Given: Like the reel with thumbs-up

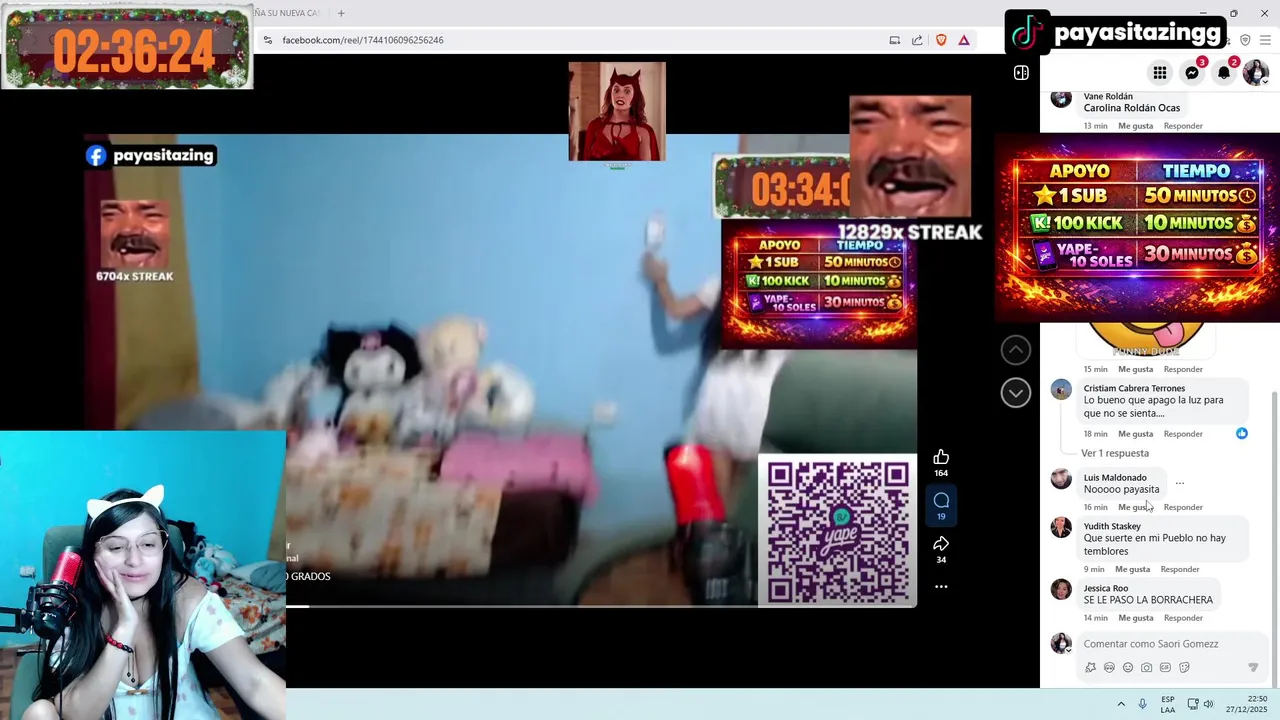Looking at the screenshot, I should click(x=941, y=457).
